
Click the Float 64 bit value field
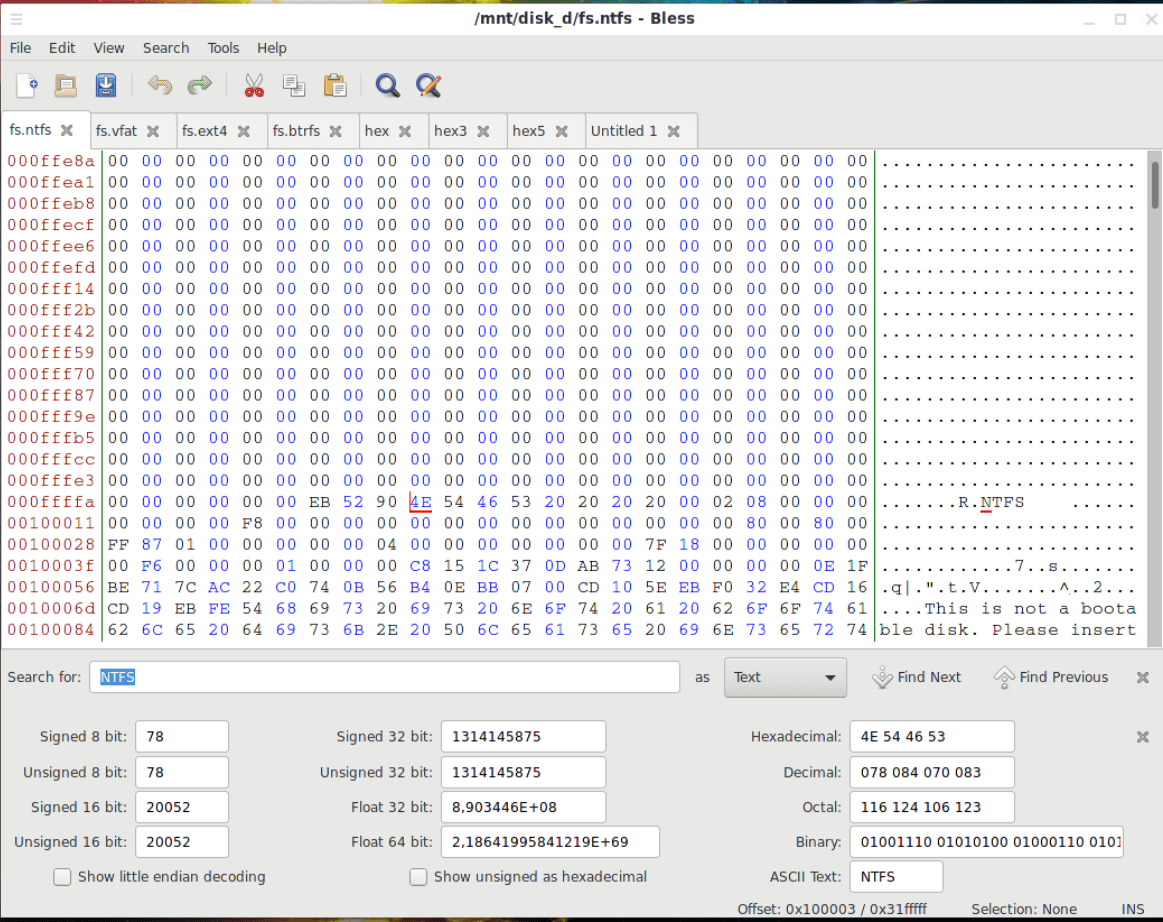pos(550,842)
